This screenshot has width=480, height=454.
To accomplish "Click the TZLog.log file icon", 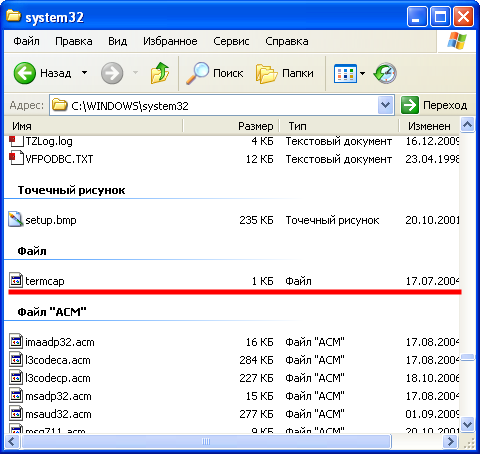I will tap(16, 141).
